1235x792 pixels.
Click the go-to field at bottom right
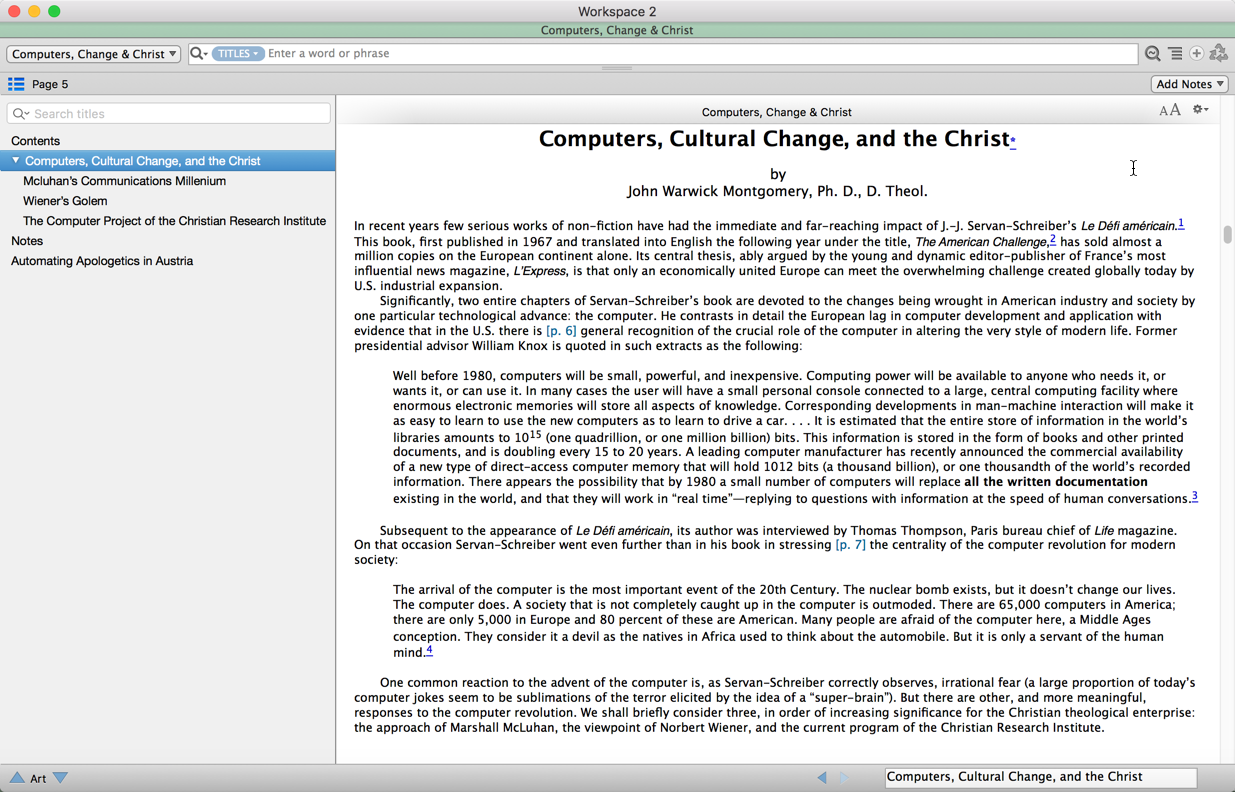1040,777
